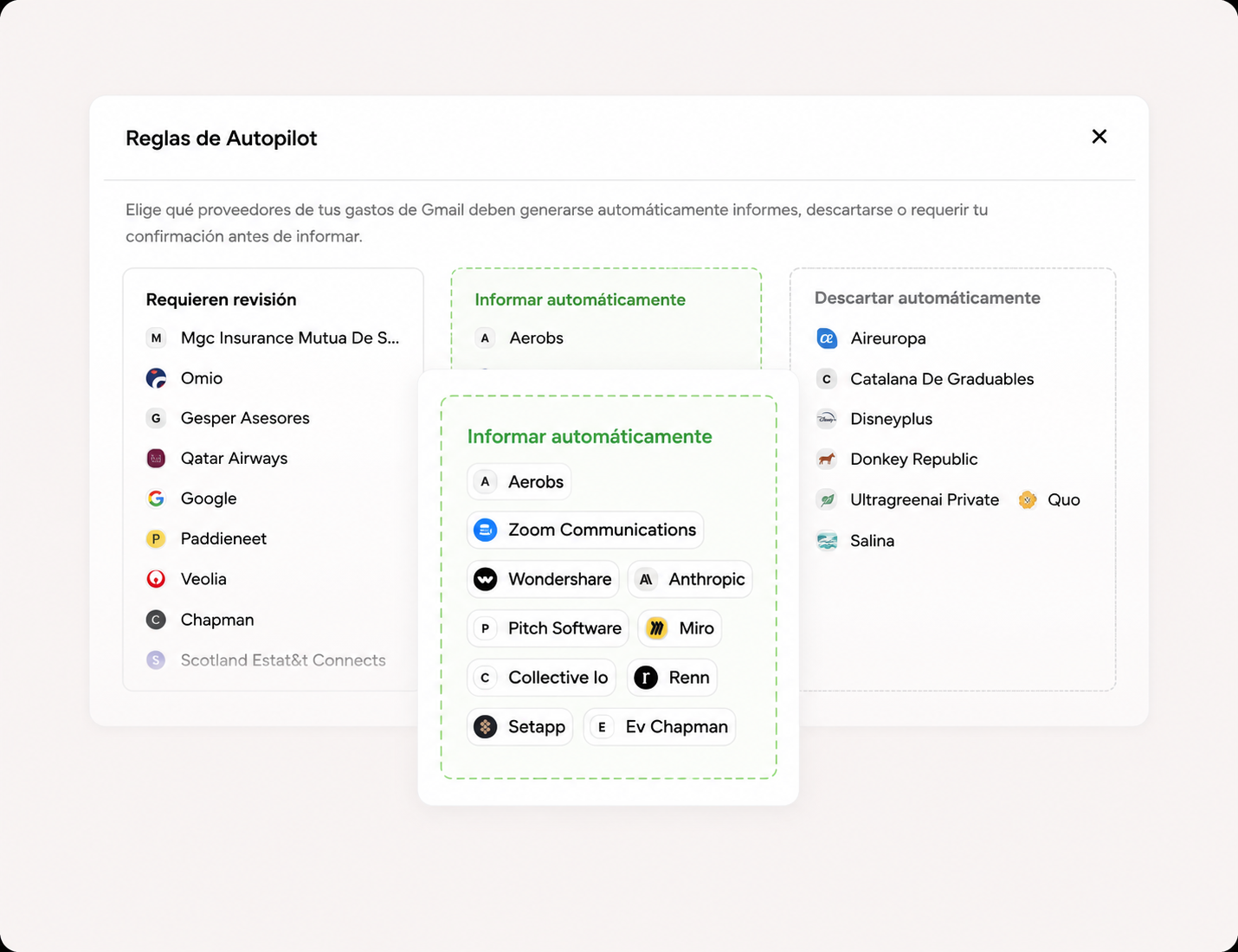
Task: Click the Ultragreenai Private name
Action: (925, 500)
